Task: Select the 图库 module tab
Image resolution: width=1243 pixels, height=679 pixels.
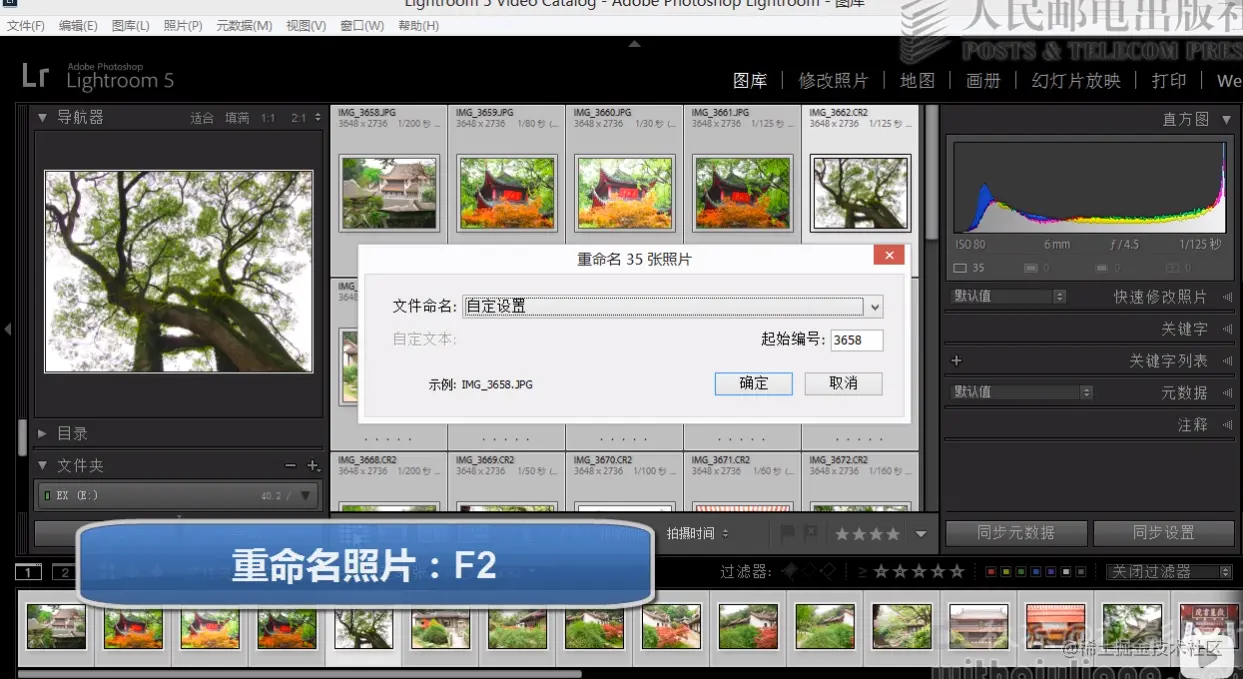Action: coord(750,81)
